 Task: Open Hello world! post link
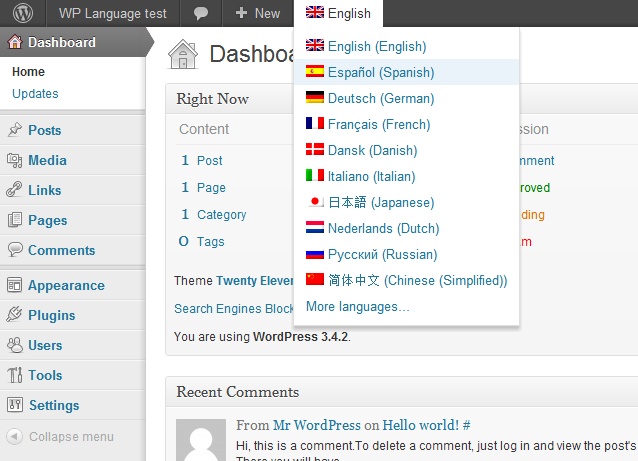coord(420,425)
